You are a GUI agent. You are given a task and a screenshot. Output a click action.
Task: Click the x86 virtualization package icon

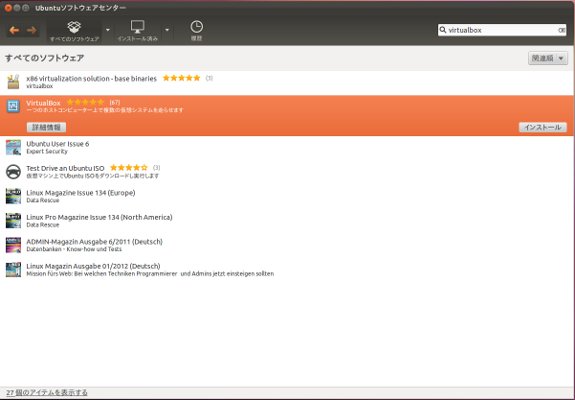pyautogui.click(x=13, y=82)
